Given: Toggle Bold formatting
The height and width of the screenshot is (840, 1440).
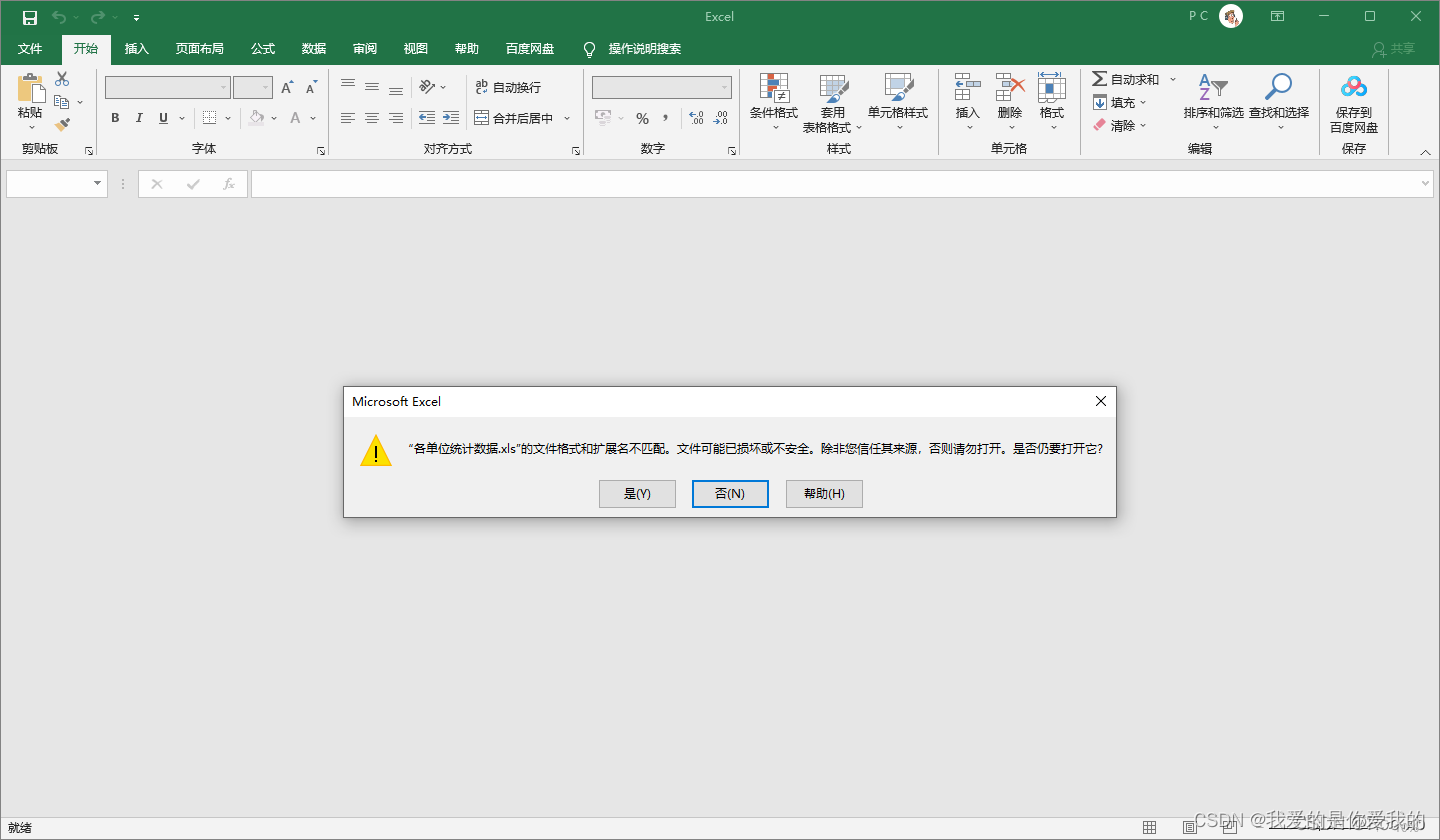Looking at the screenshot, I should tap(115, 118).
